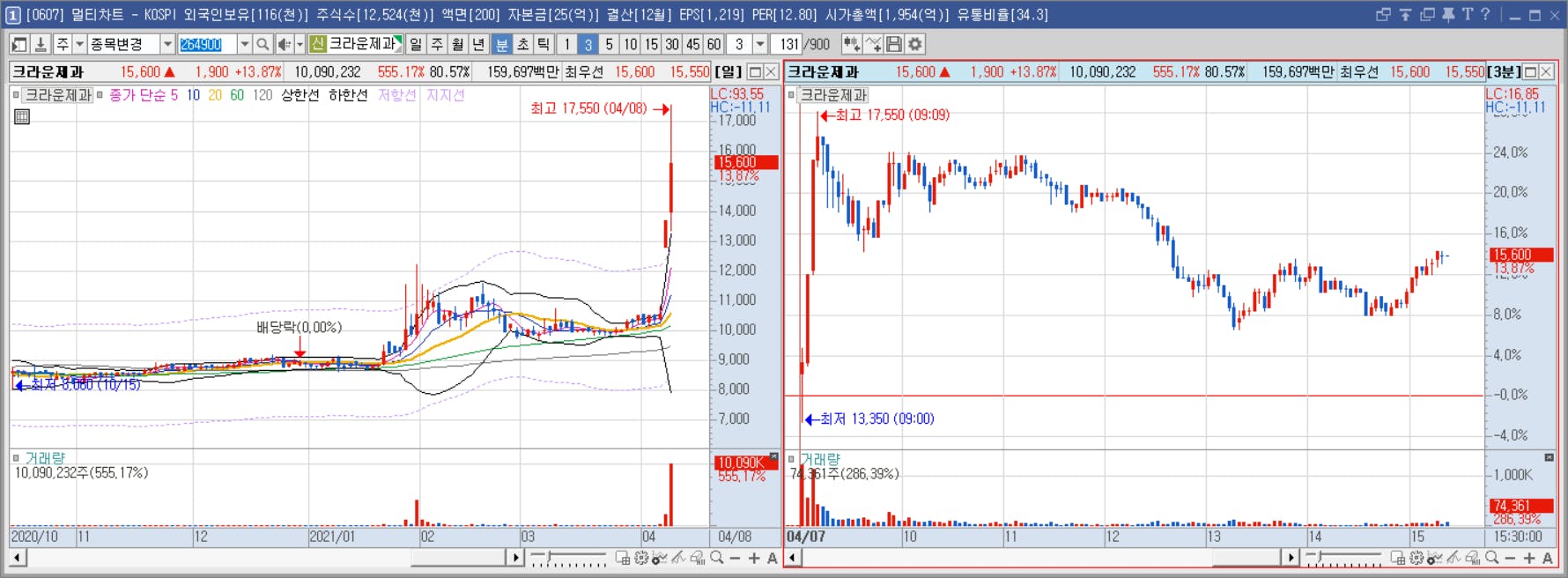The height and width of the screenshot is (578, 1568).
Task: Zoom out the right chart with minus icon
Action: coord(1510,558)
